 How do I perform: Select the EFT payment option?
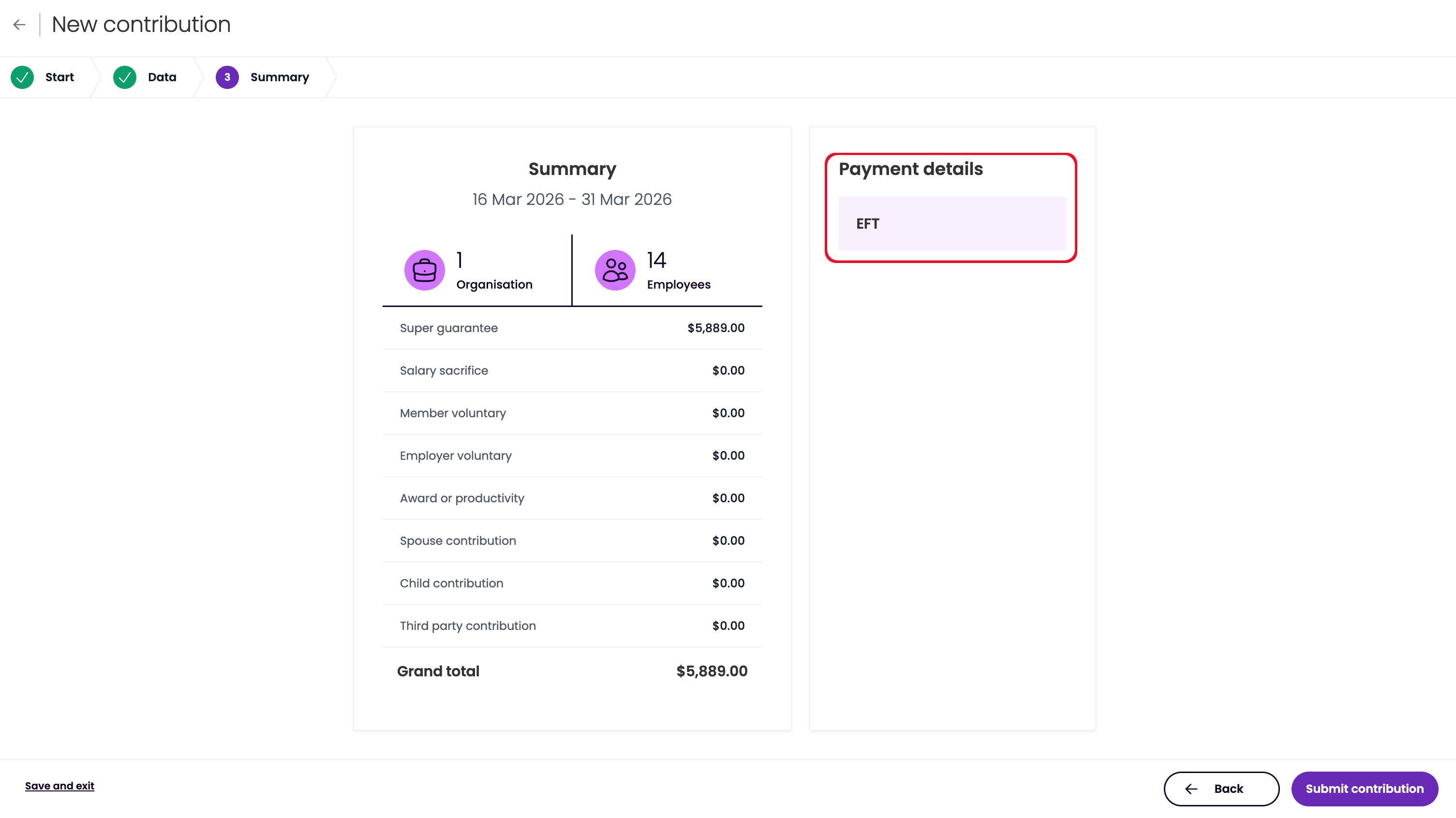[952, 224]
